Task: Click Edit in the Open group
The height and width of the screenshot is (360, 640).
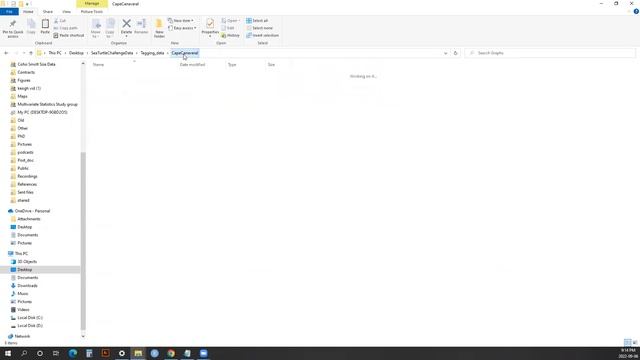Action: [228, 28]
